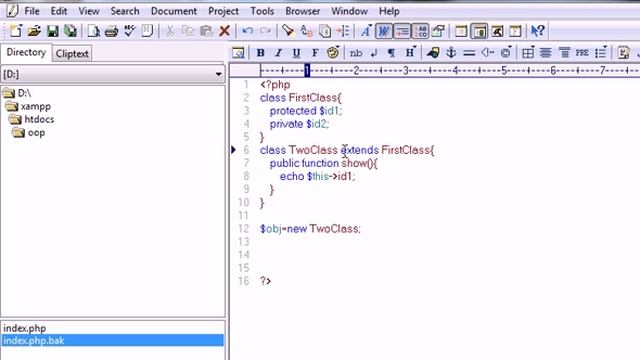
Task: Toggle Word Wrap button
Action: point(384,31)
